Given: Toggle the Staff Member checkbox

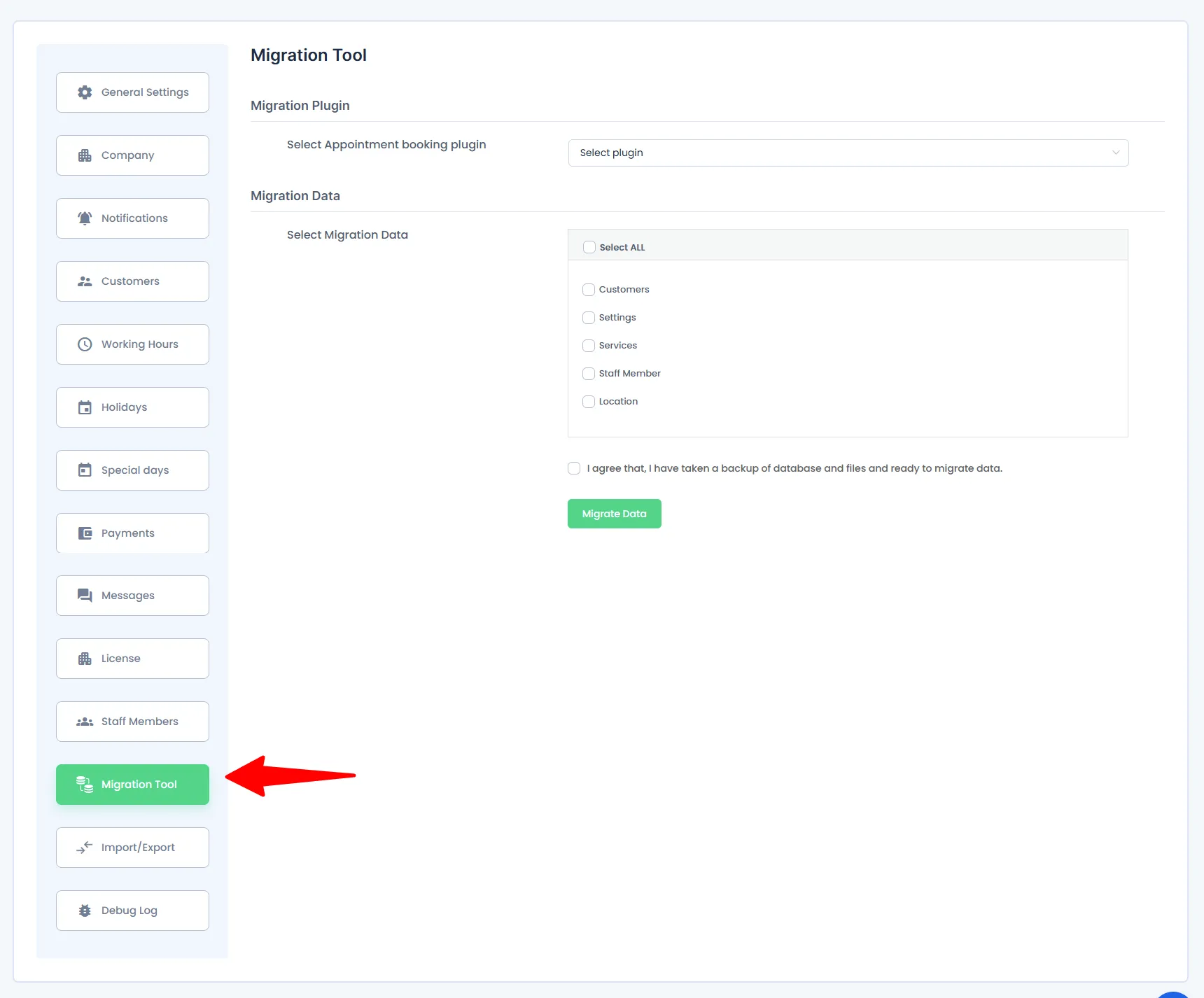Looking at the screenshot, I should pyautogui.click(x=589, y=374).
